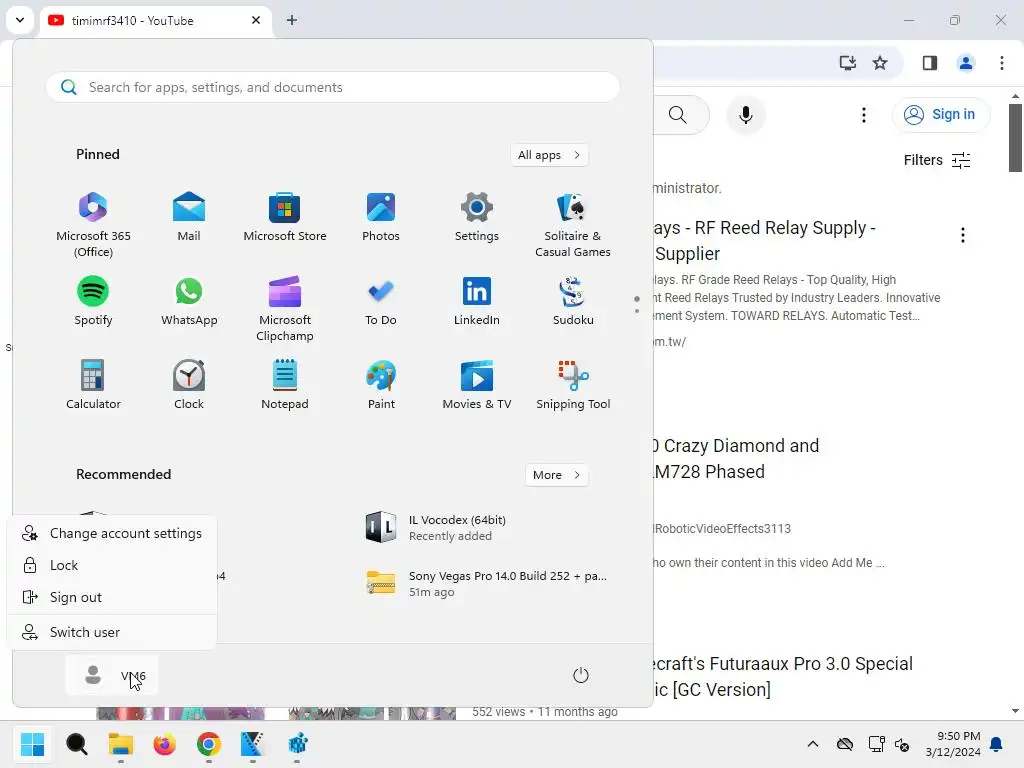Open Spotify from pinned apps
Viewport: 1024px width, 768px height.
pyautogui.click(x=93, y=300)
